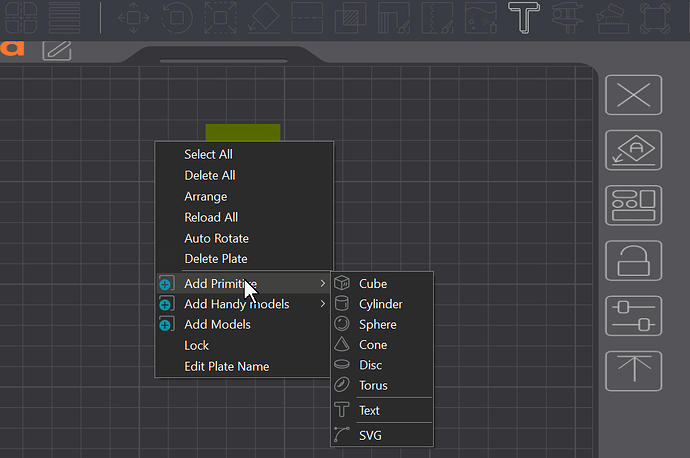The image size is (690, 458).
Task: Click the edit plate name pencil icon
Action: (57, 50)
